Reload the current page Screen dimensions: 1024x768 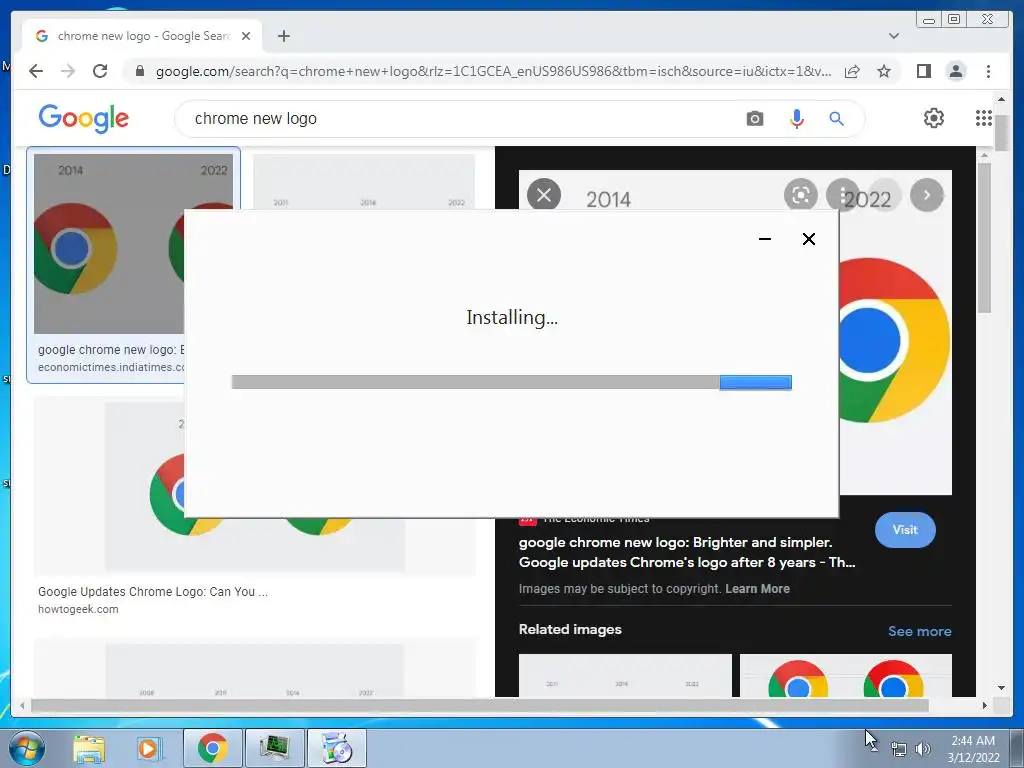click(x=100, y=71)
